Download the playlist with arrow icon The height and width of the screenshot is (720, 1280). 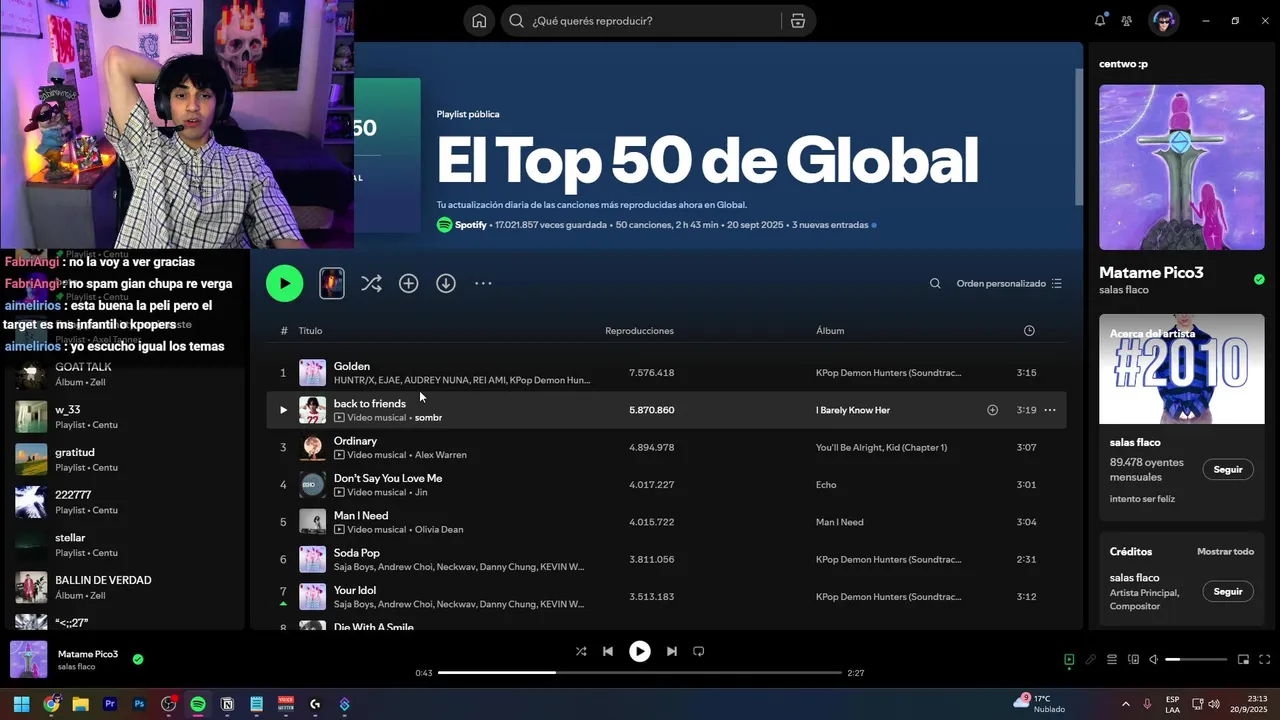click(446, 284)
